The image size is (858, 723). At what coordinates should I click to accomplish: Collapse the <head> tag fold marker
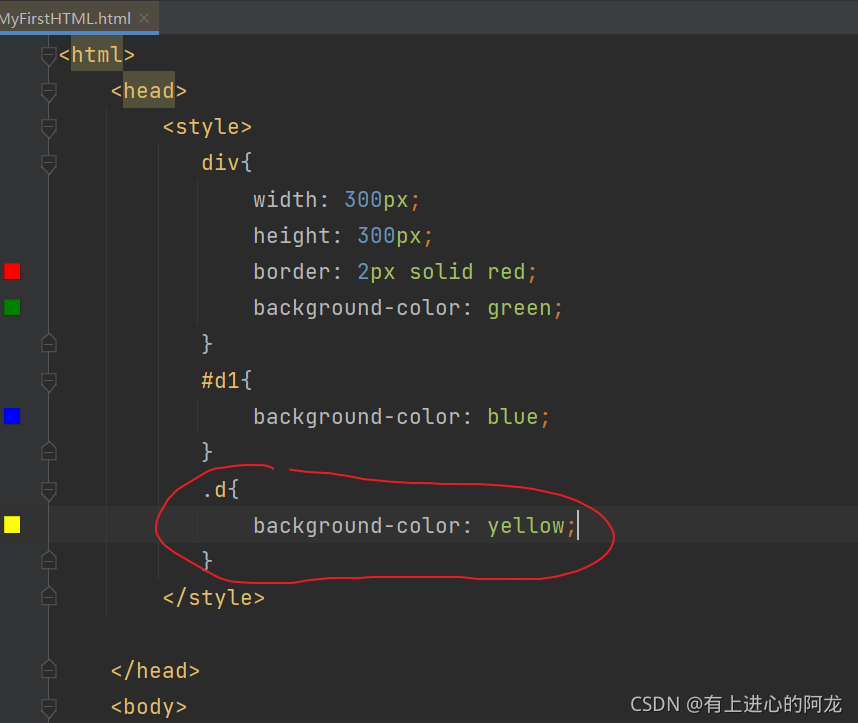click(x=49, y=91)
